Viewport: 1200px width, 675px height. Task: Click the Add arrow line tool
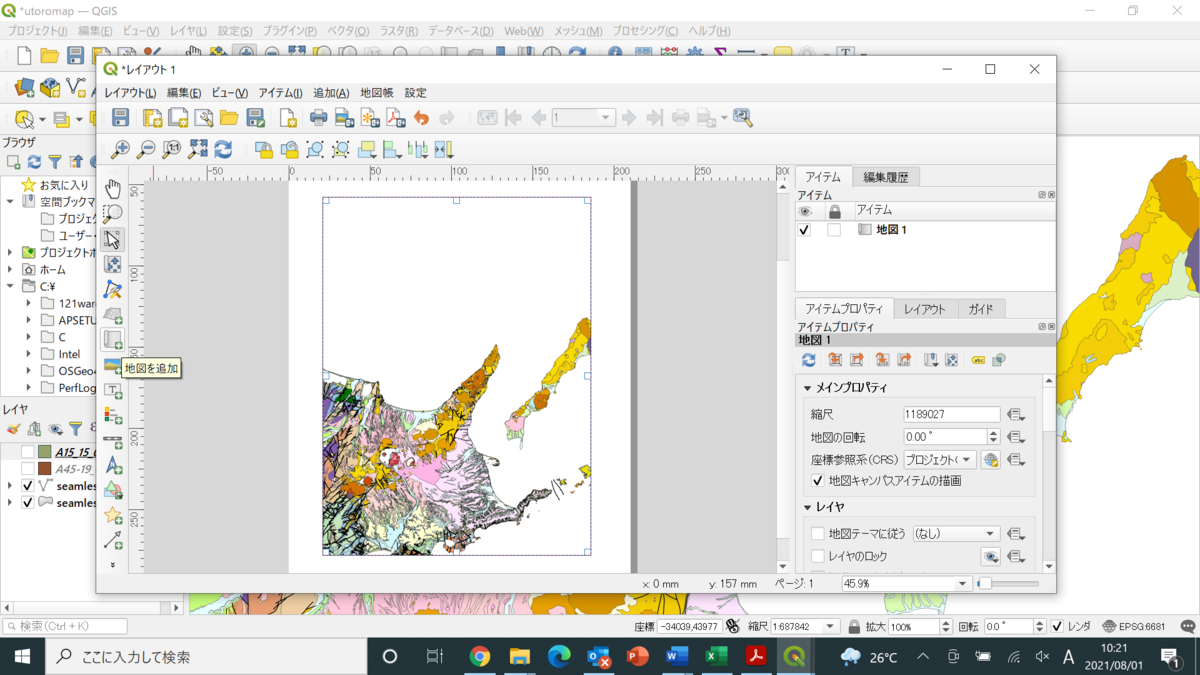pos(113,541)
